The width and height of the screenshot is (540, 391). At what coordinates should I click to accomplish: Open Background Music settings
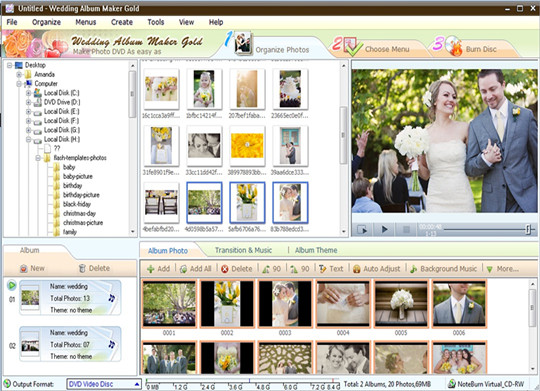(414, 269)
